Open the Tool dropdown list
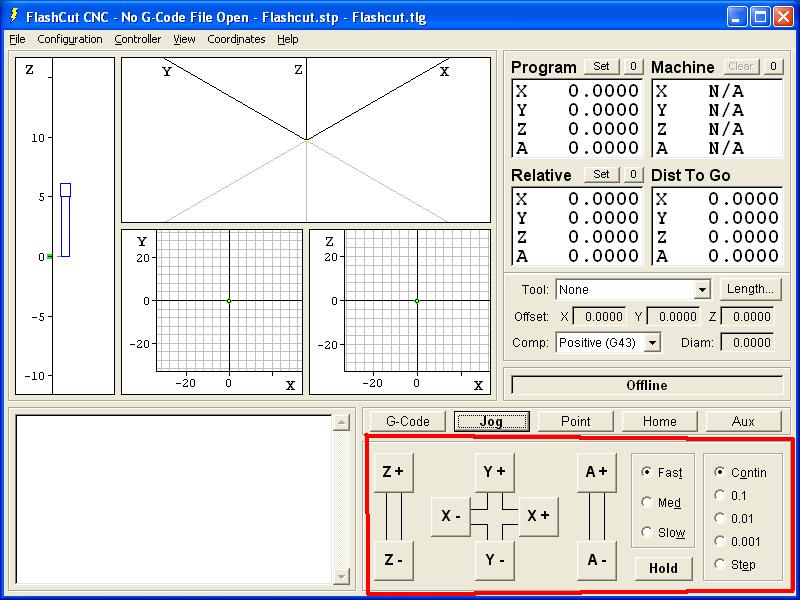Image resolution: width=800 pixels, height=600 pixels. (702, 290)
